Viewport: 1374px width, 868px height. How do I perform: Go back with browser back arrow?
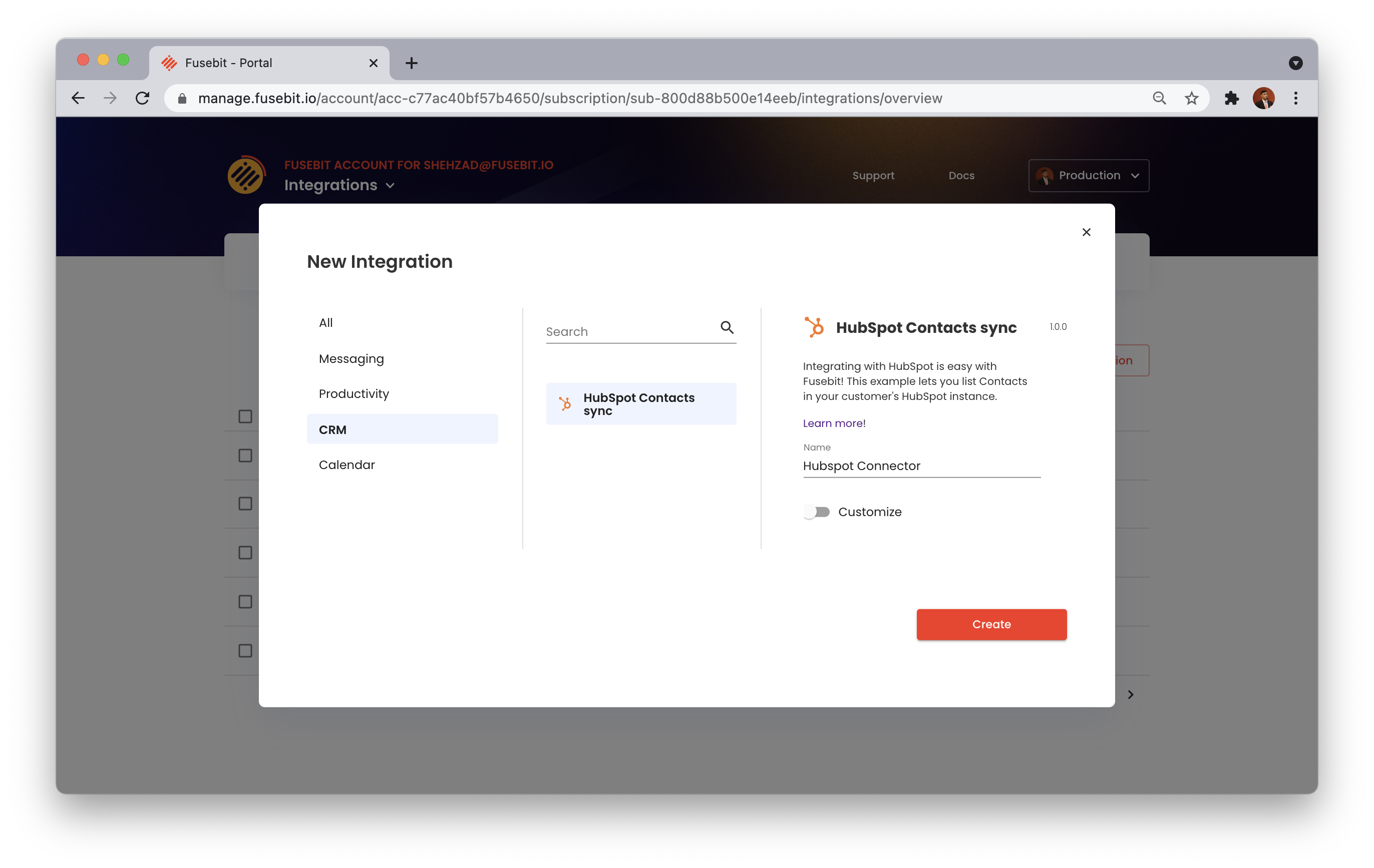(78, 98)
